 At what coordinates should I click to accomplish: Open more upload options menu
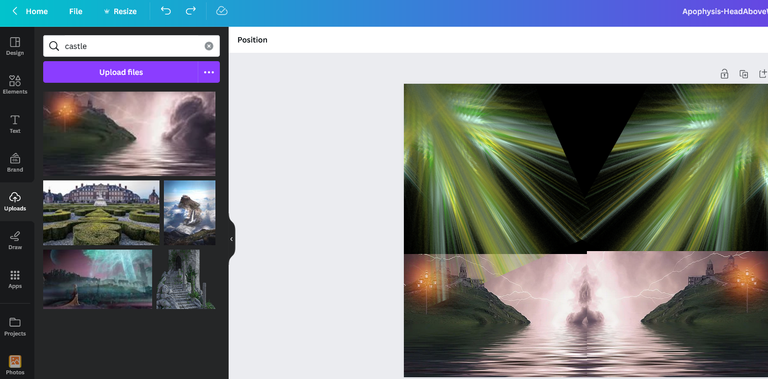point(209,72)
